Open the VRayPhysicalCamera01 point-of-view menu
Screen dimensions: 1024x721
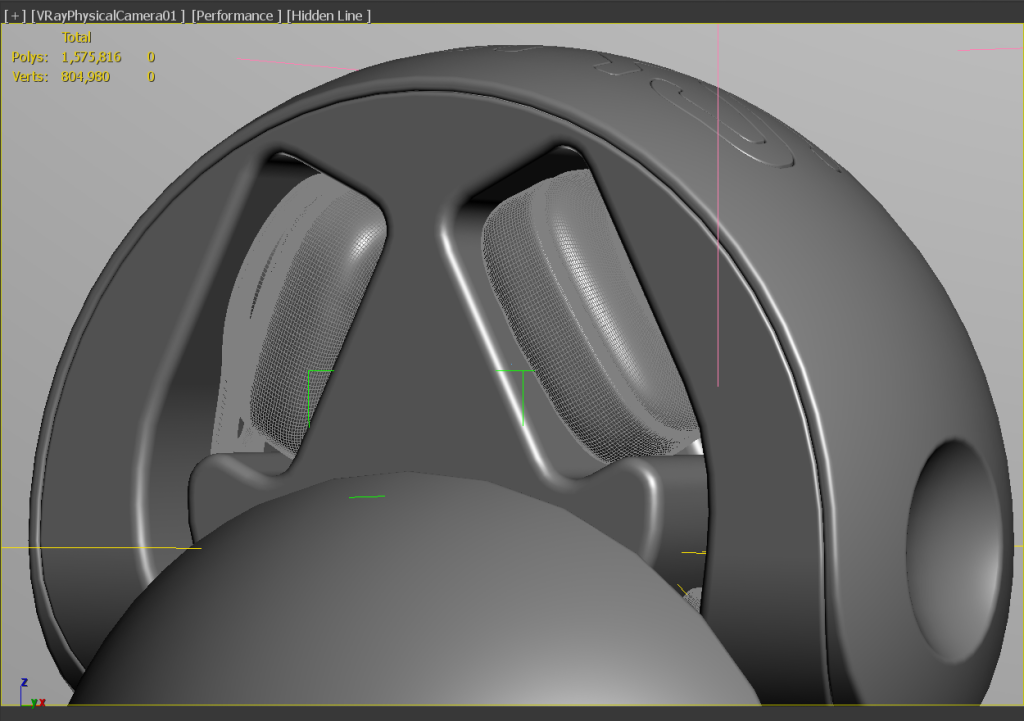click(x=108, y=16)
